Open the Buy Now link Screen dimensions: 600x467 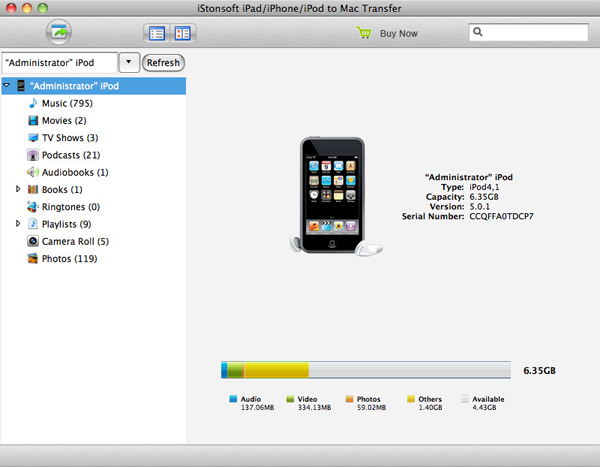399,34
